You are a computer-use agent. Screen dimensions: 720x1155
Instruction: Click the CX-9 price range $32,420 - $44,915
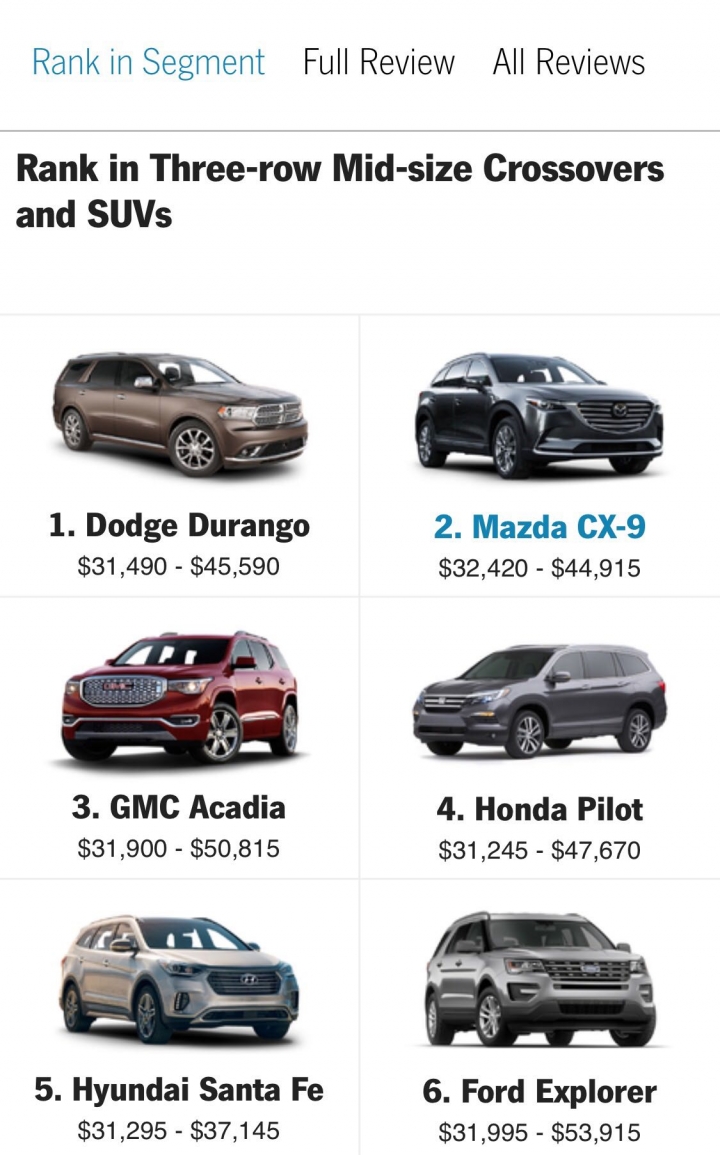539,568
